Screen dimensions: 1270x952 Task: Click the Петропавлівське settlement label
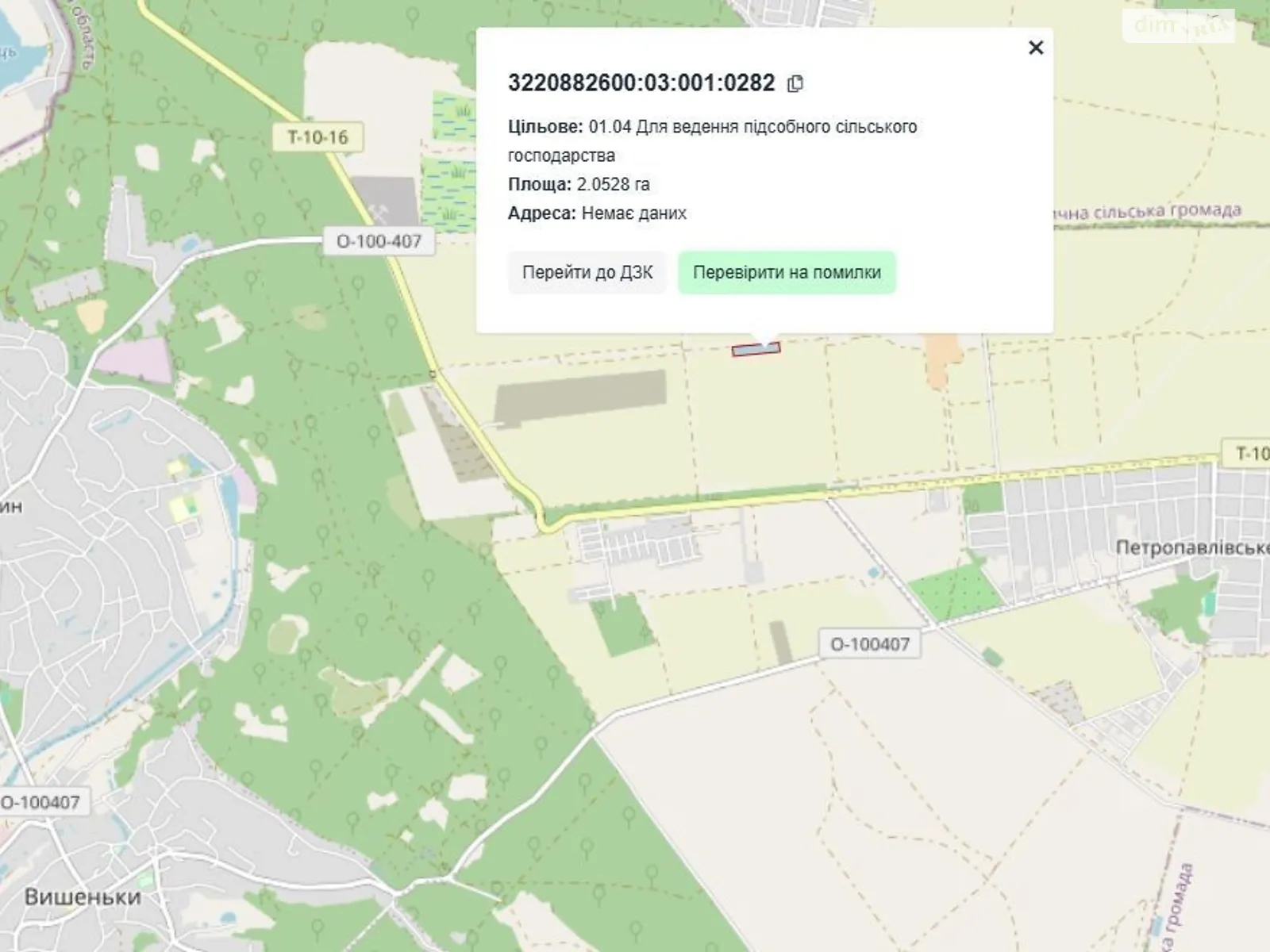(1191, 548)
